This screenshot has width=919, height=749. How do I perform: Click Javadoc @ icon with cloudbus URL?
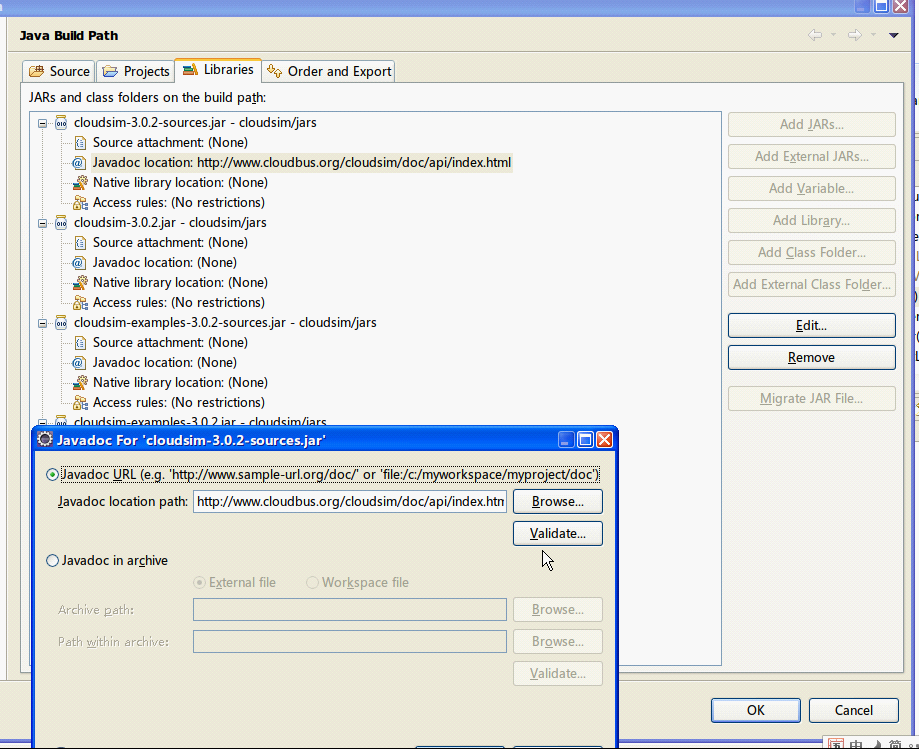tap(79, 162)
